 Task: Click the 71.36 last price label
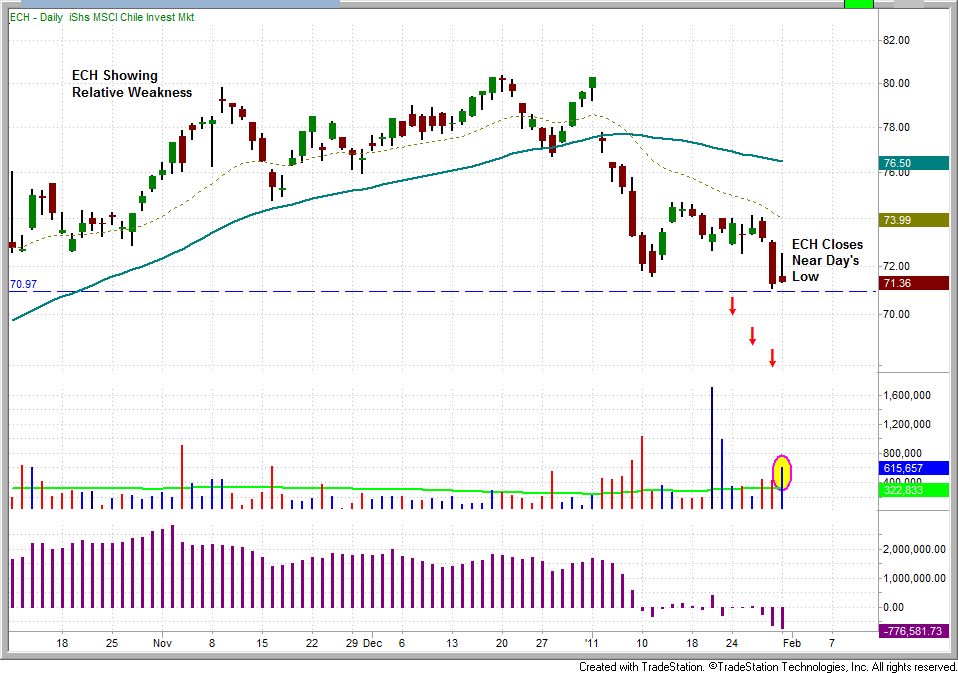[915, 284]
